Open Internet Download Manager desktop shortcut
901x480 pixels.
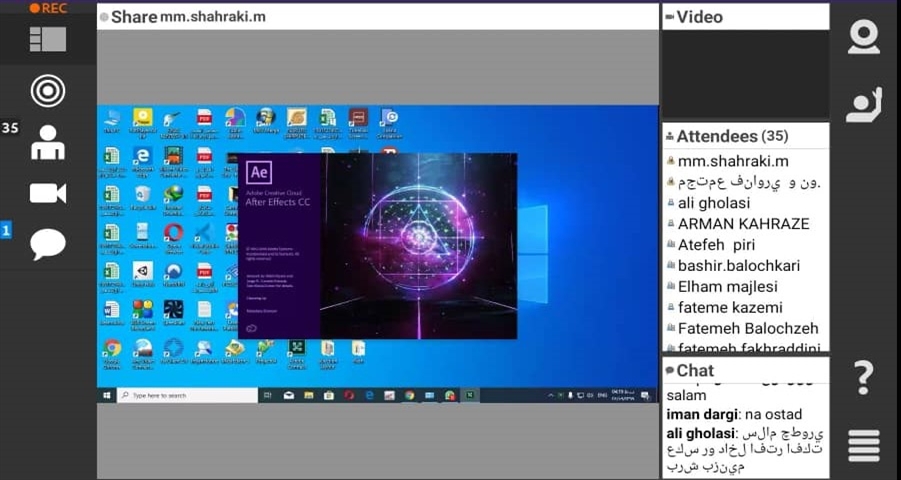(173, 199)
